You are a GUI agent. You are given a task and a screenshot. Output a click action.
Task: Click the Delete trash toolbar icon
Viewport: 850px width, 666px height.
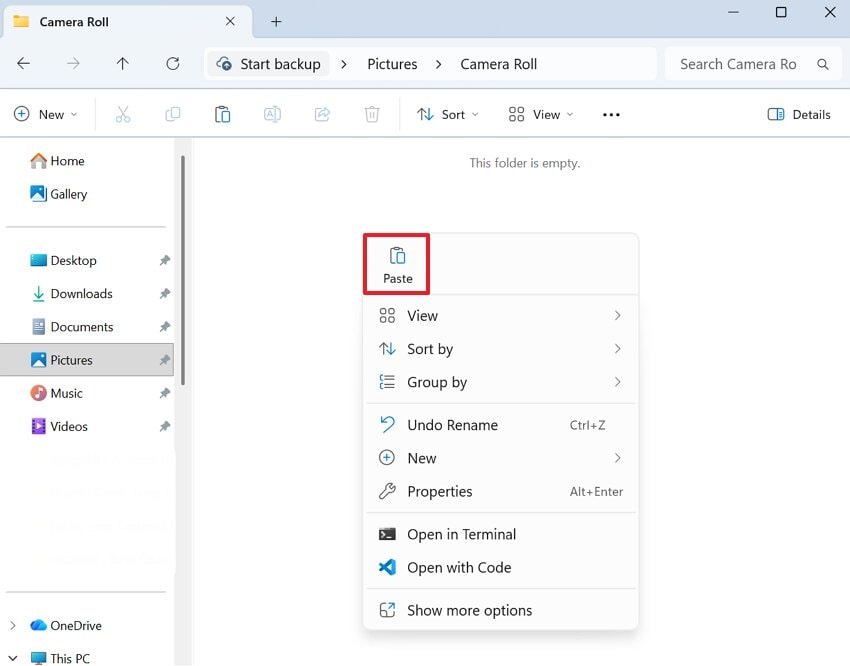pyautogui.click(x=372, y=115)
